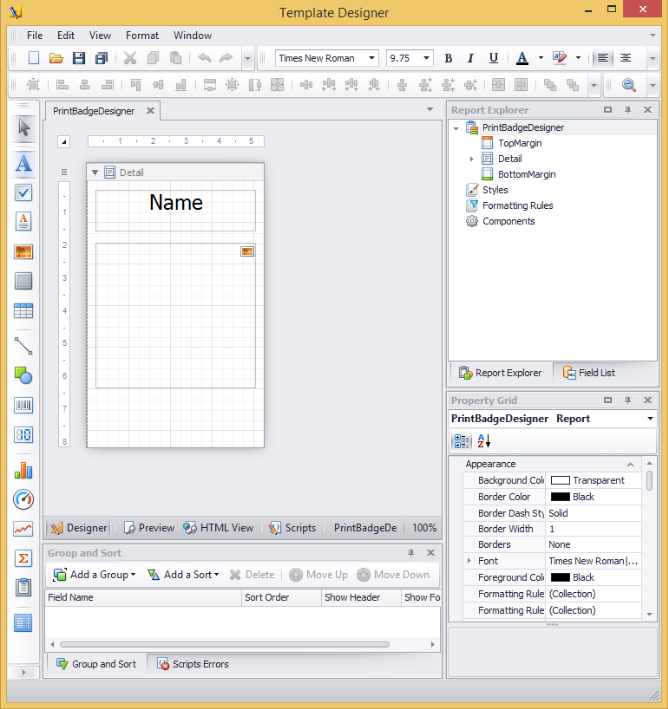Select the Gauge control tool
The width and height of the screenshot is (668, 709).
[24, 500]
